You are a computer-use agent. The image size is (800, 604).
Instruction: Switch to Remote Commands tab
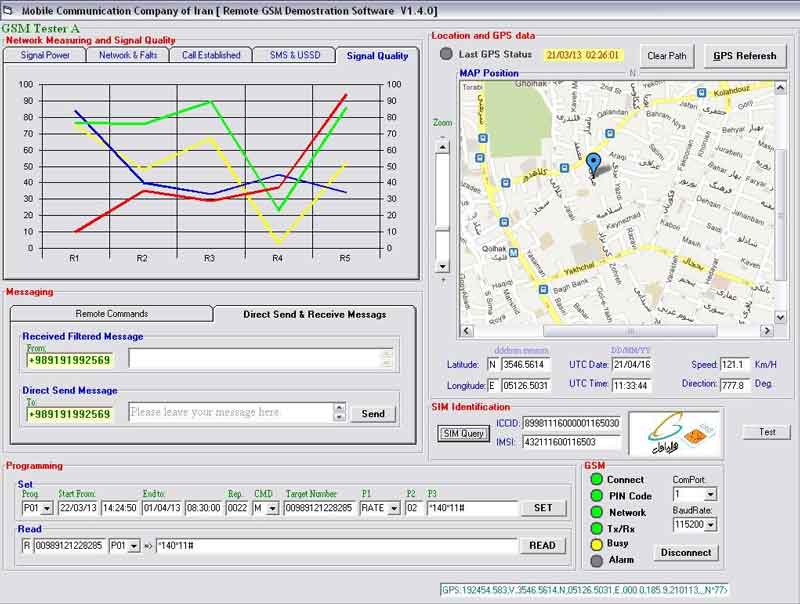(x=111, y=314)
